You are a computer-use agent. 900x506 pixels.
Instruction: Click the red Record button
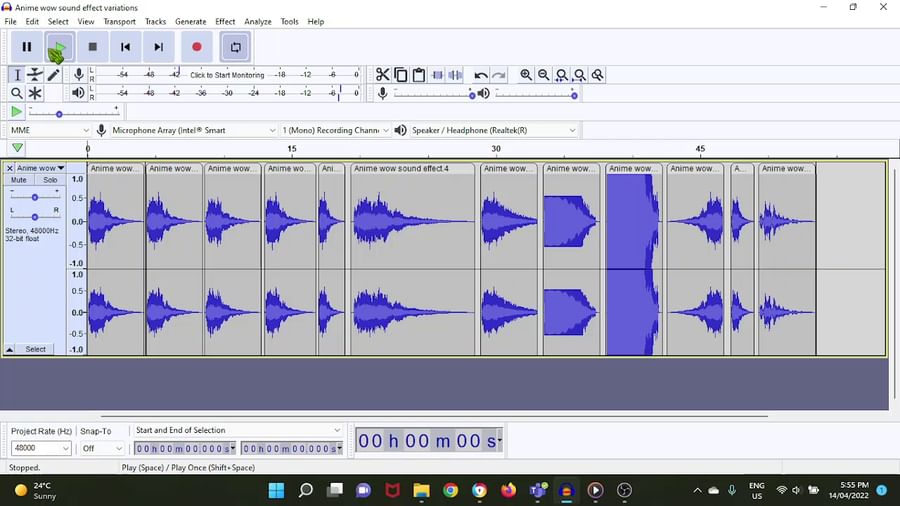tap(197, 47)
